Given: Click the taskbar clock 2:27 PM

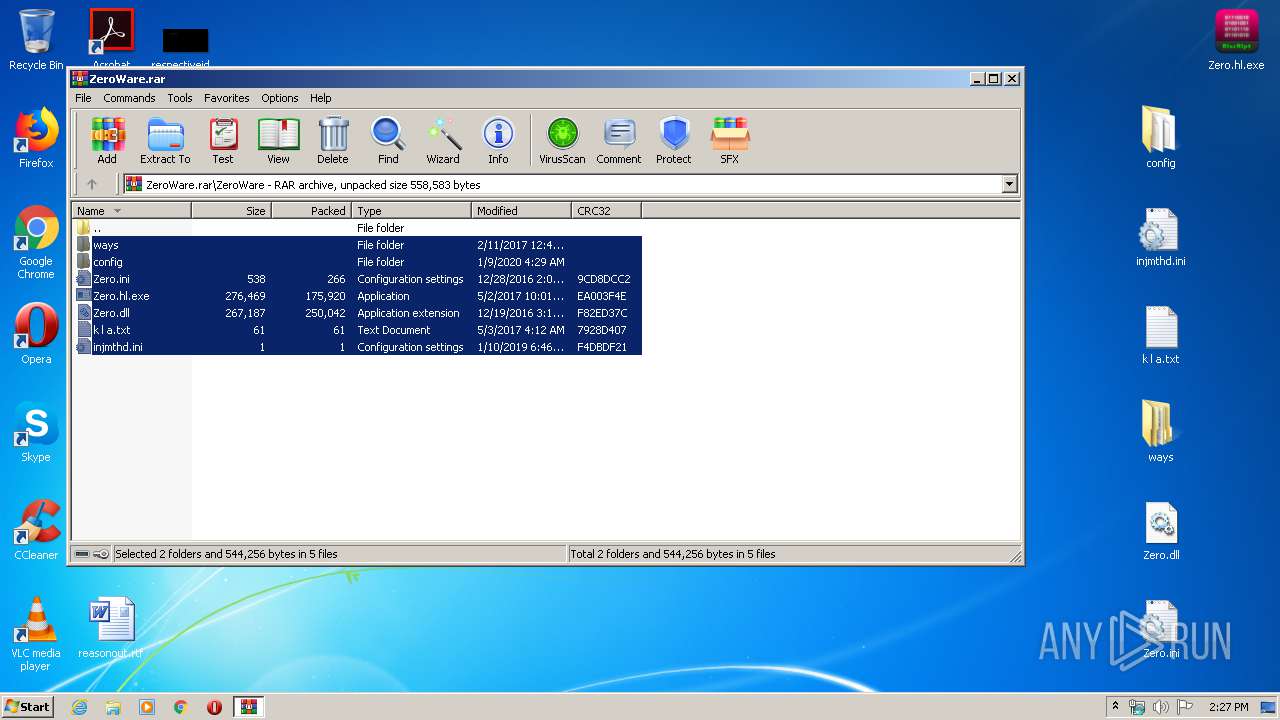Looking at the screenshot, I should click(1227, 707).
